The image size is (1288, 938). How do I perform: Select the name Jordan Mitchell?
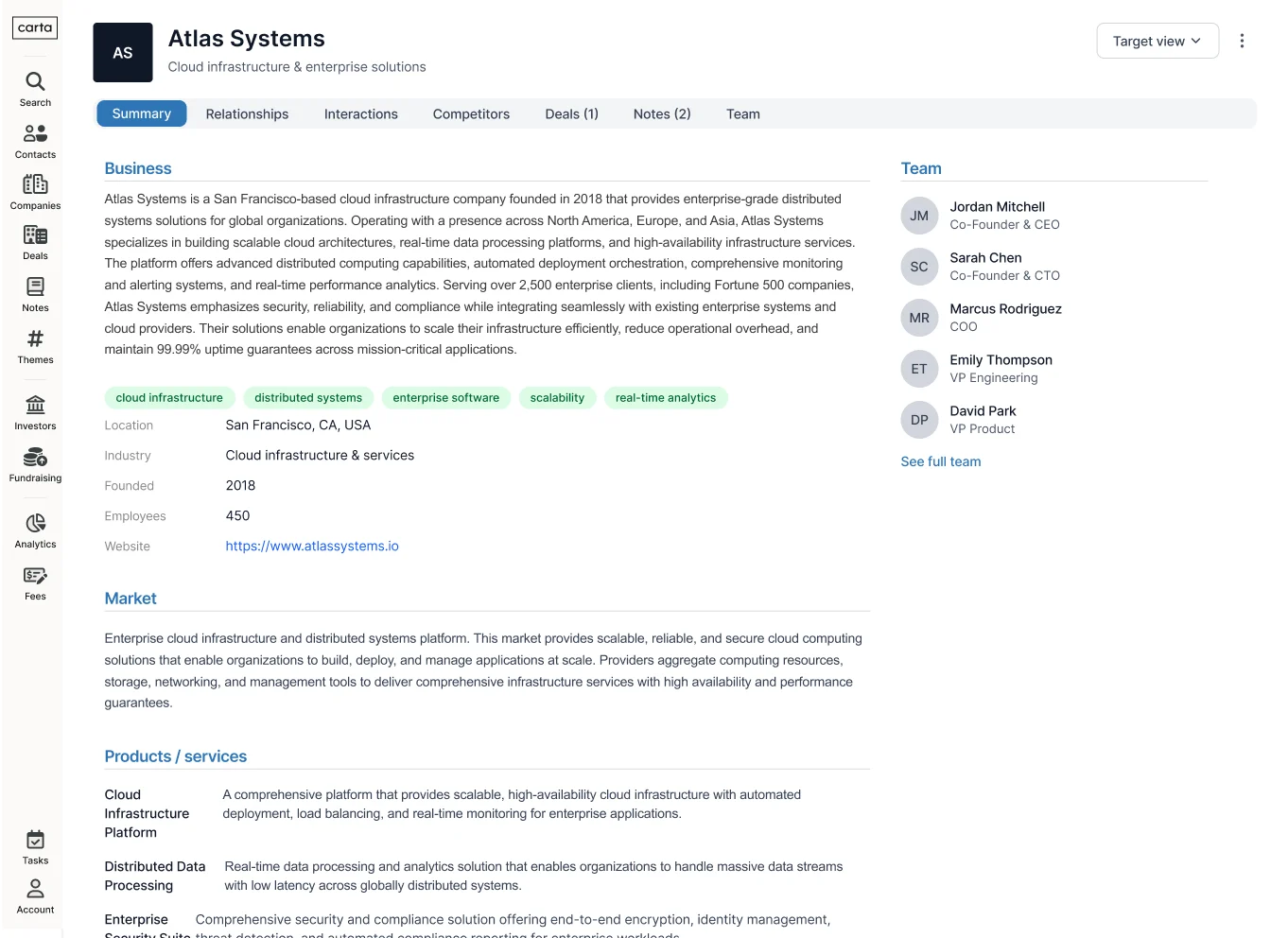(998, 206)
